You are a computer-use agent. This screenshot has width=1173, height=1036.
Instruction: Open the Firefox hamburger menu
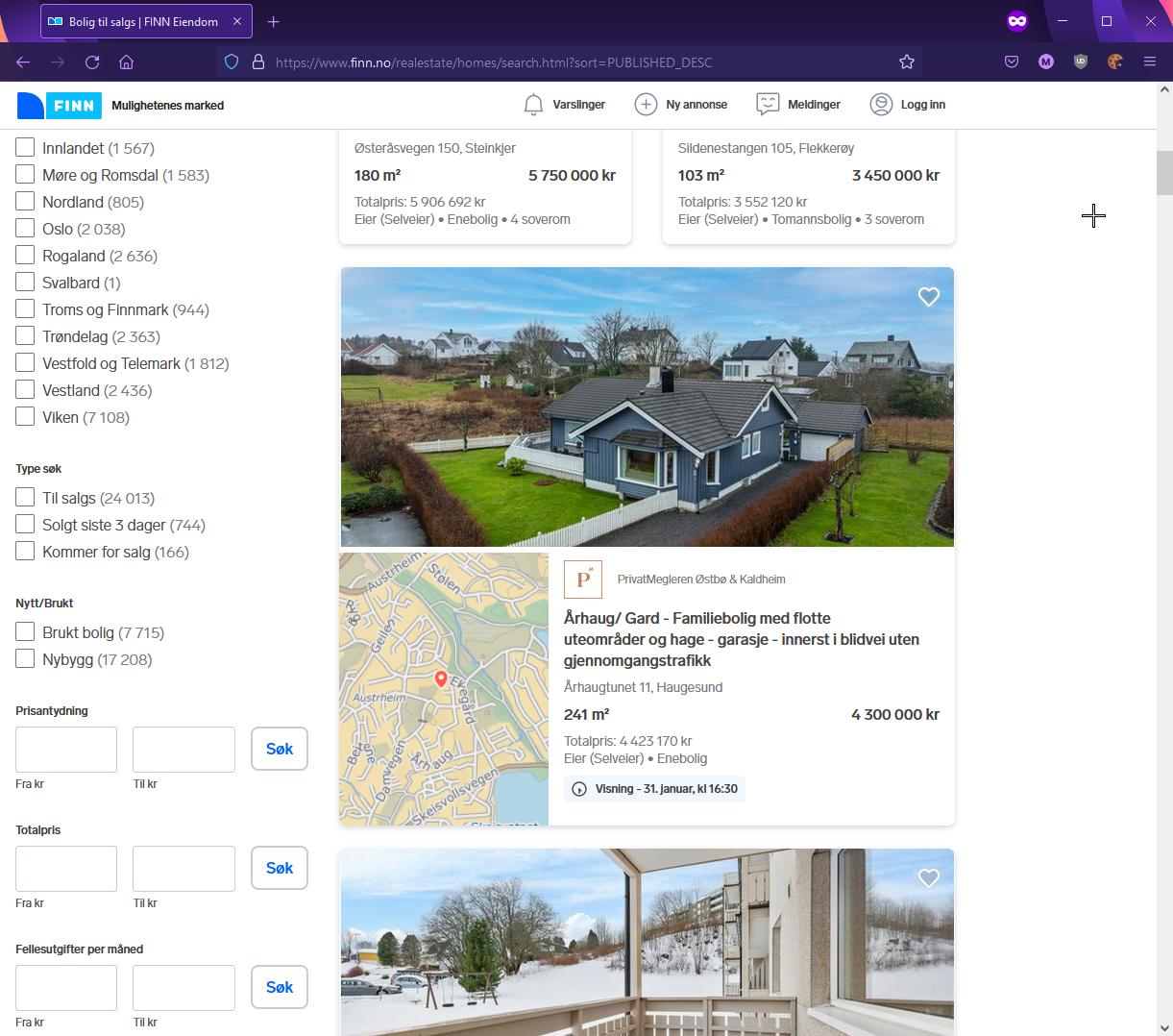coord(1150,62)
